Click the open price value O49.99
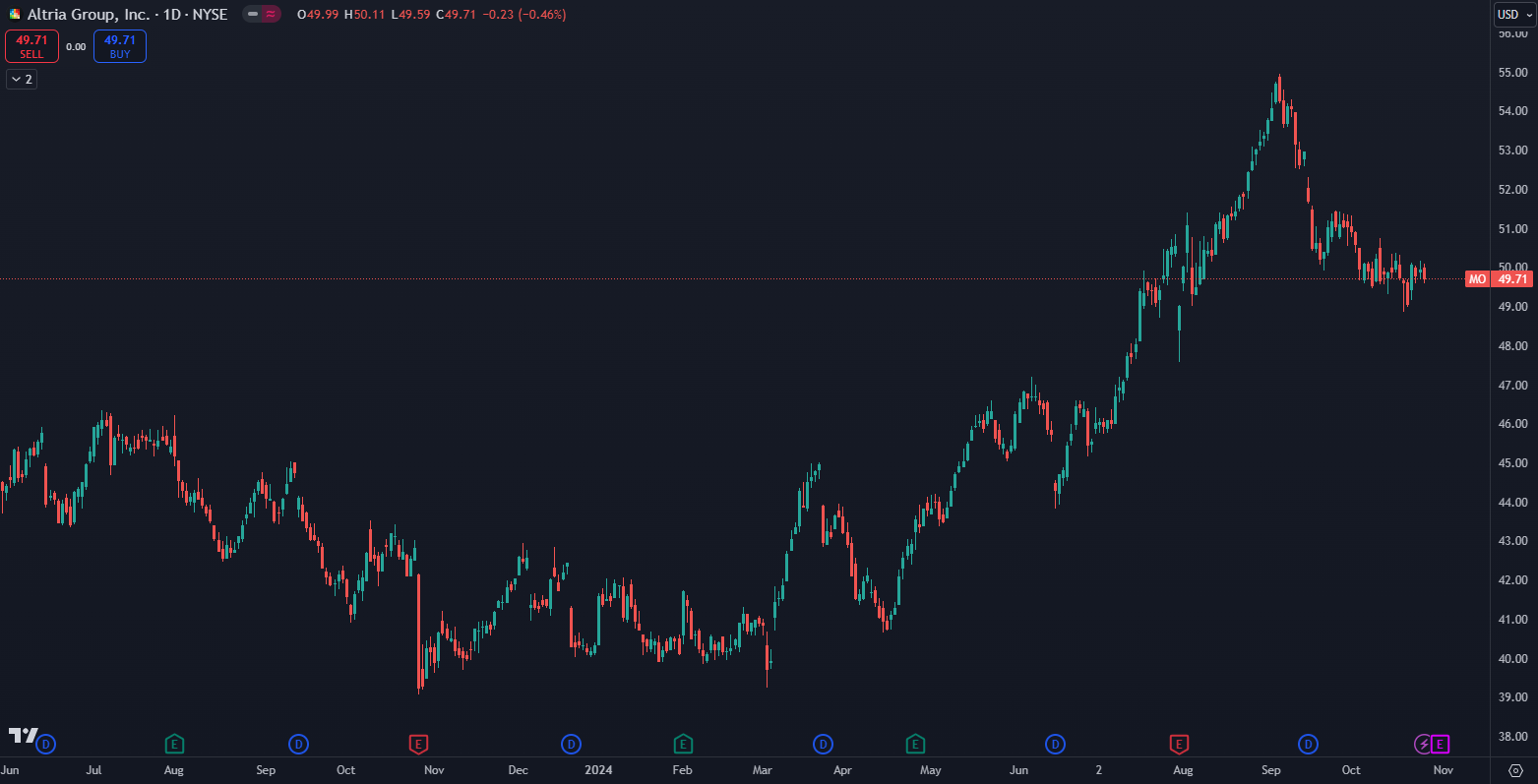The width and height of the screenshot is (1538, 784). 318,15
